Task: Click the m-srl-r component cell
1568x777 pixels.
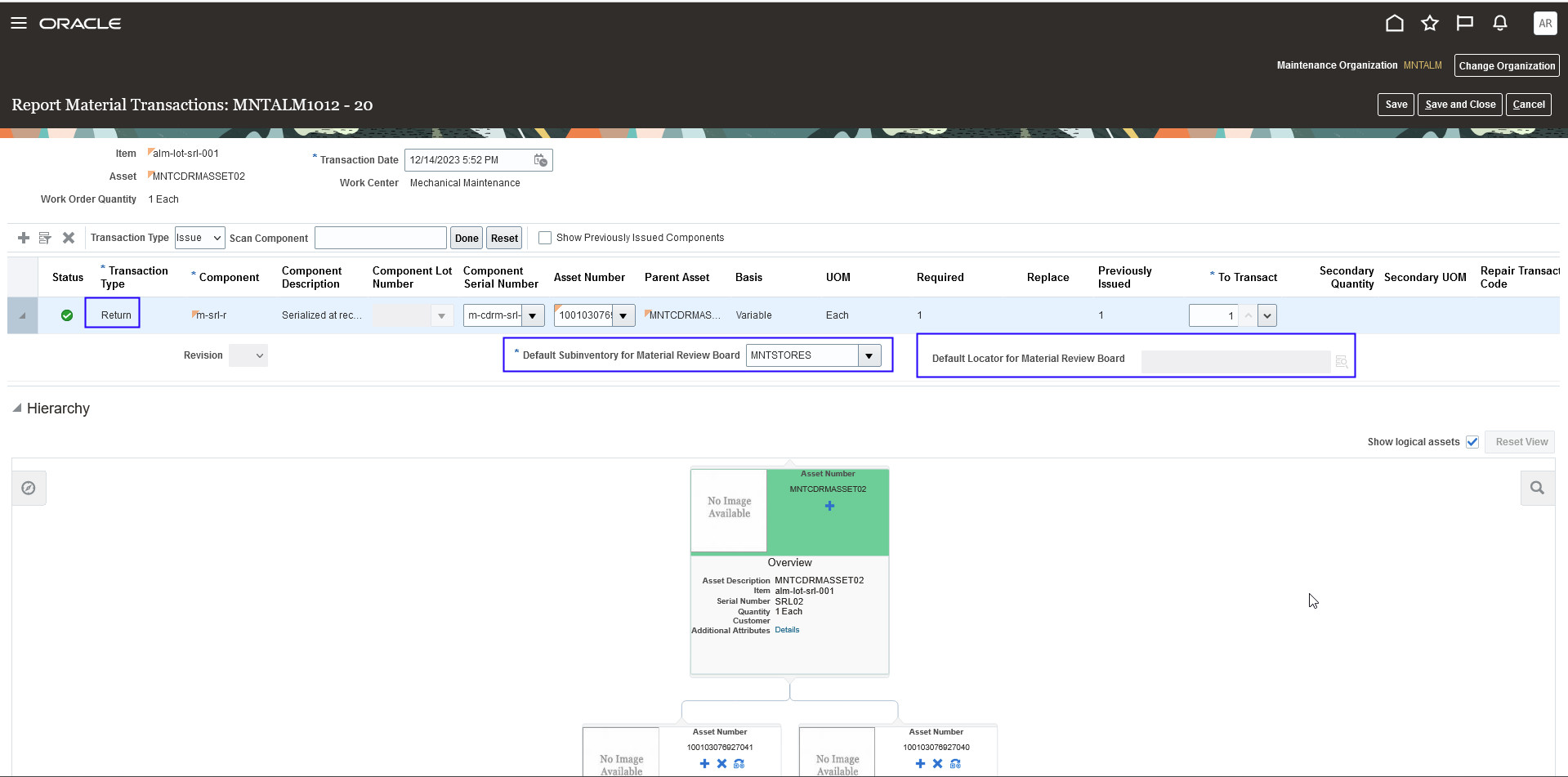Action: (212, 315)
